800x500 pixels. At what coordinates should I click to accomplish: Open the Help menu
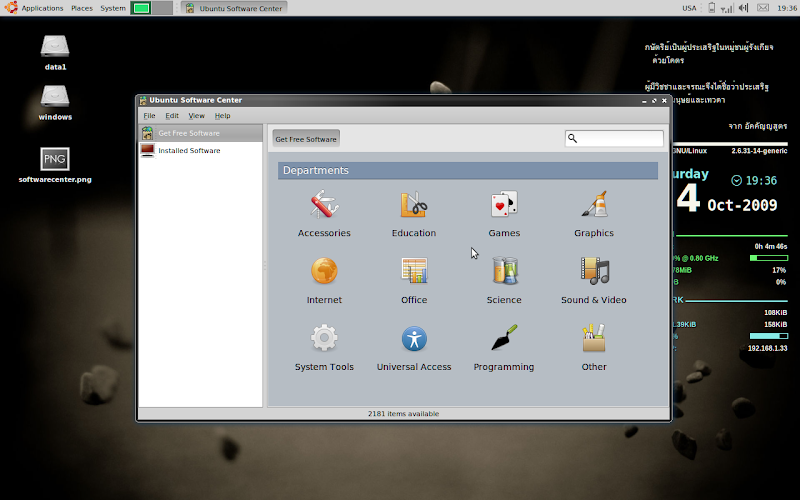222,116
